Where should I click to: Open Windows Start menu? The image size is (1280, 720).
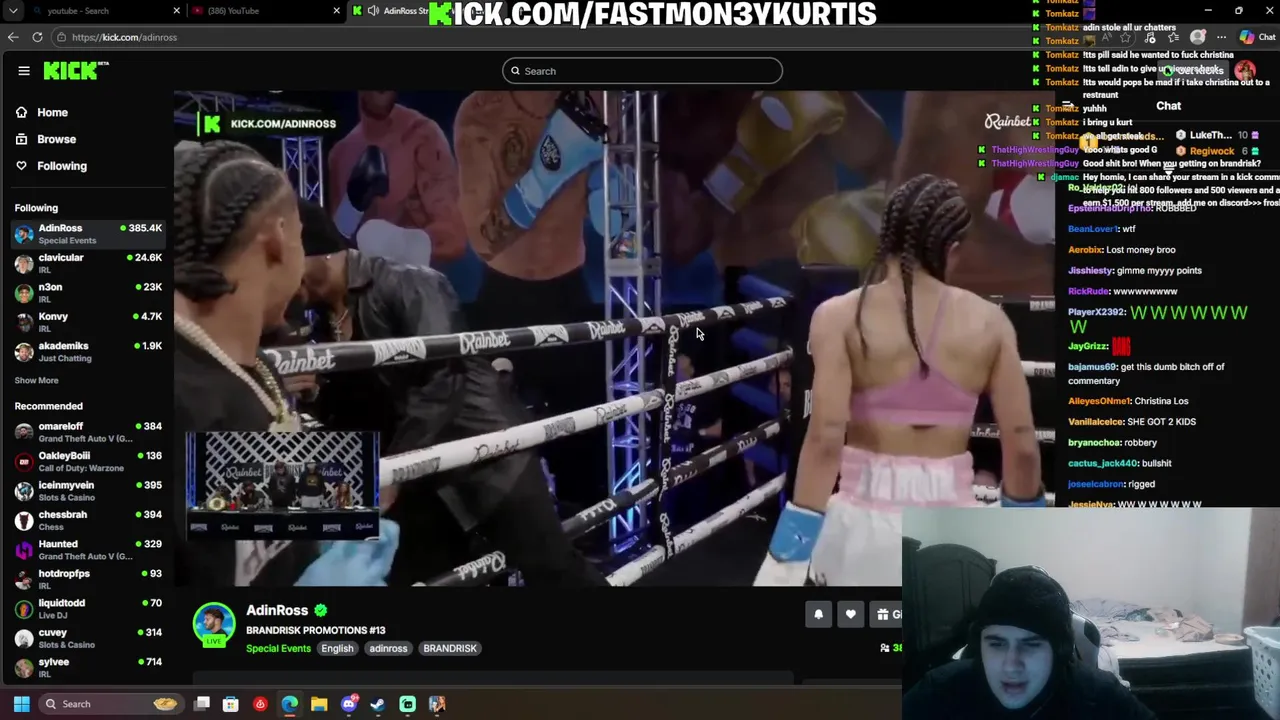(x=21, y=704)
